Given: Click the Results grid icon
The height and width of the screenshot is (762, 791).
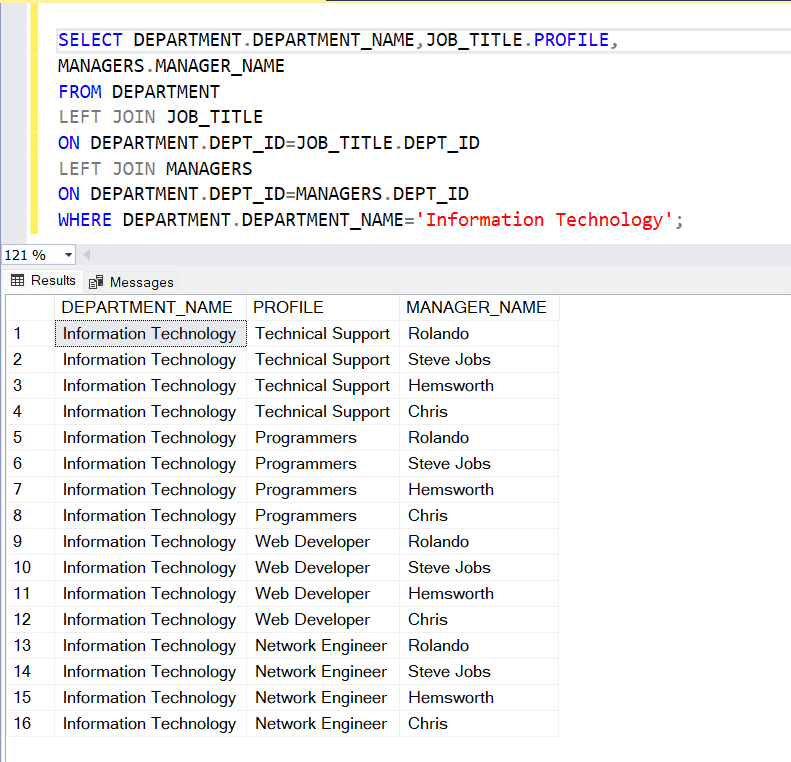Looking at the screenshot, I should tap(18, 280).
